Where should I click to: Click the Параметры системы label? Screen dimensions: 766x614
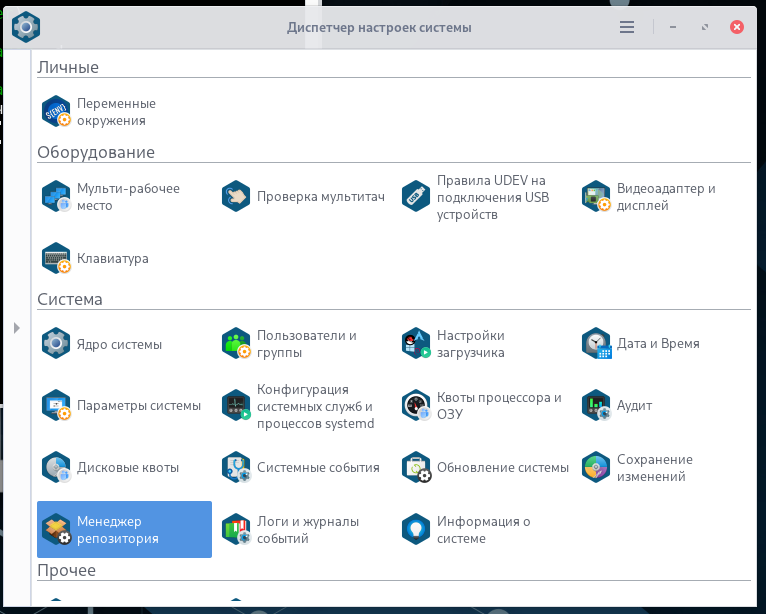(x=139, y=405)
